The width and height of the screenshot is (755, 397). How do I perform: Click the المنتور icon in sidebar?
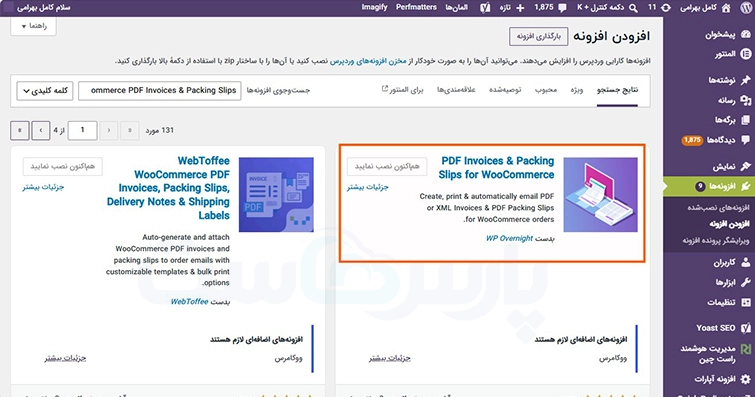click(x=746, y=53)
